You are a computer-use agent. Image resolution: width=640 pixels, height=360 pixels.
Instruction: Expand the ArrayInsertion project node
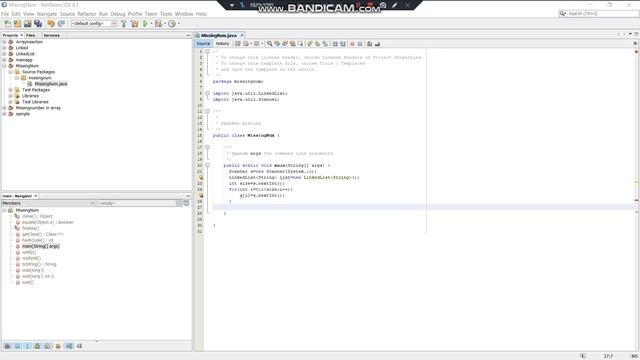point(4,42)
